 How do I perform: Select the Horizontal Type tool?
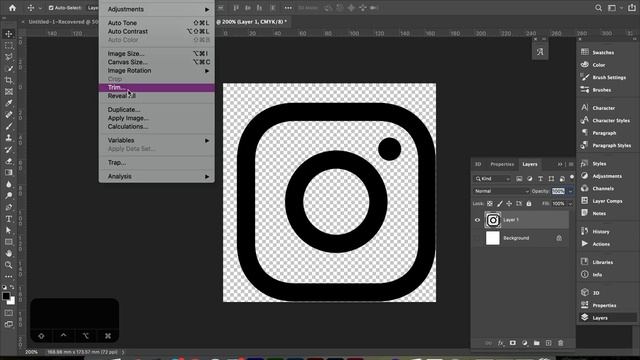point(9,219)
